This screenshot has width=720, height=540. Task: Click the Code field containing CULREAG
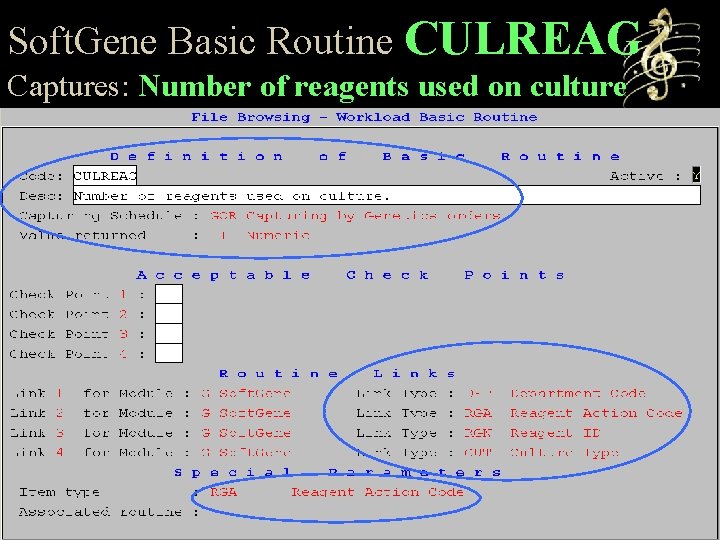105,175
